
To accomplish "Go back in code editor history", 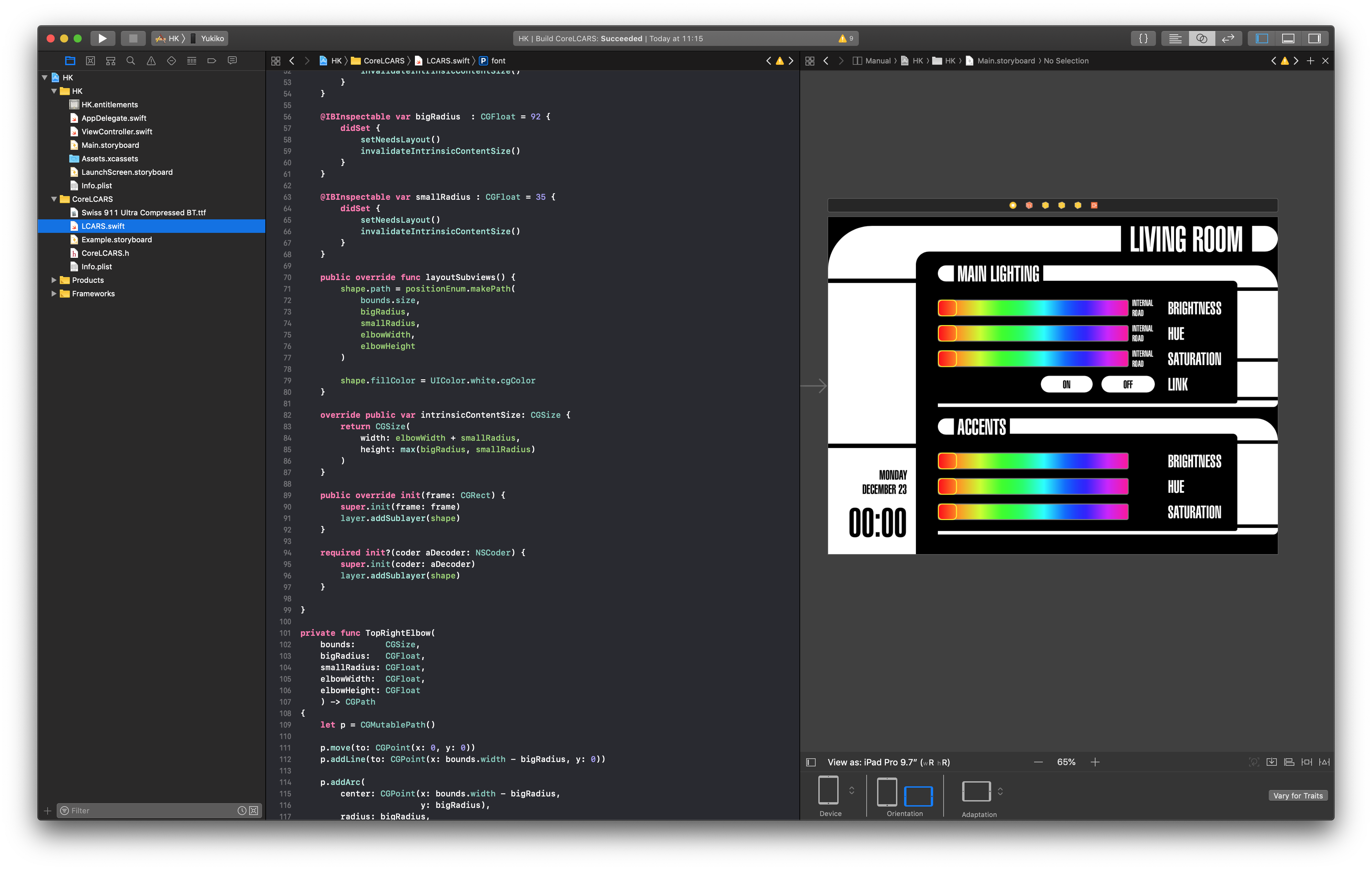I will tap(292, 60).
